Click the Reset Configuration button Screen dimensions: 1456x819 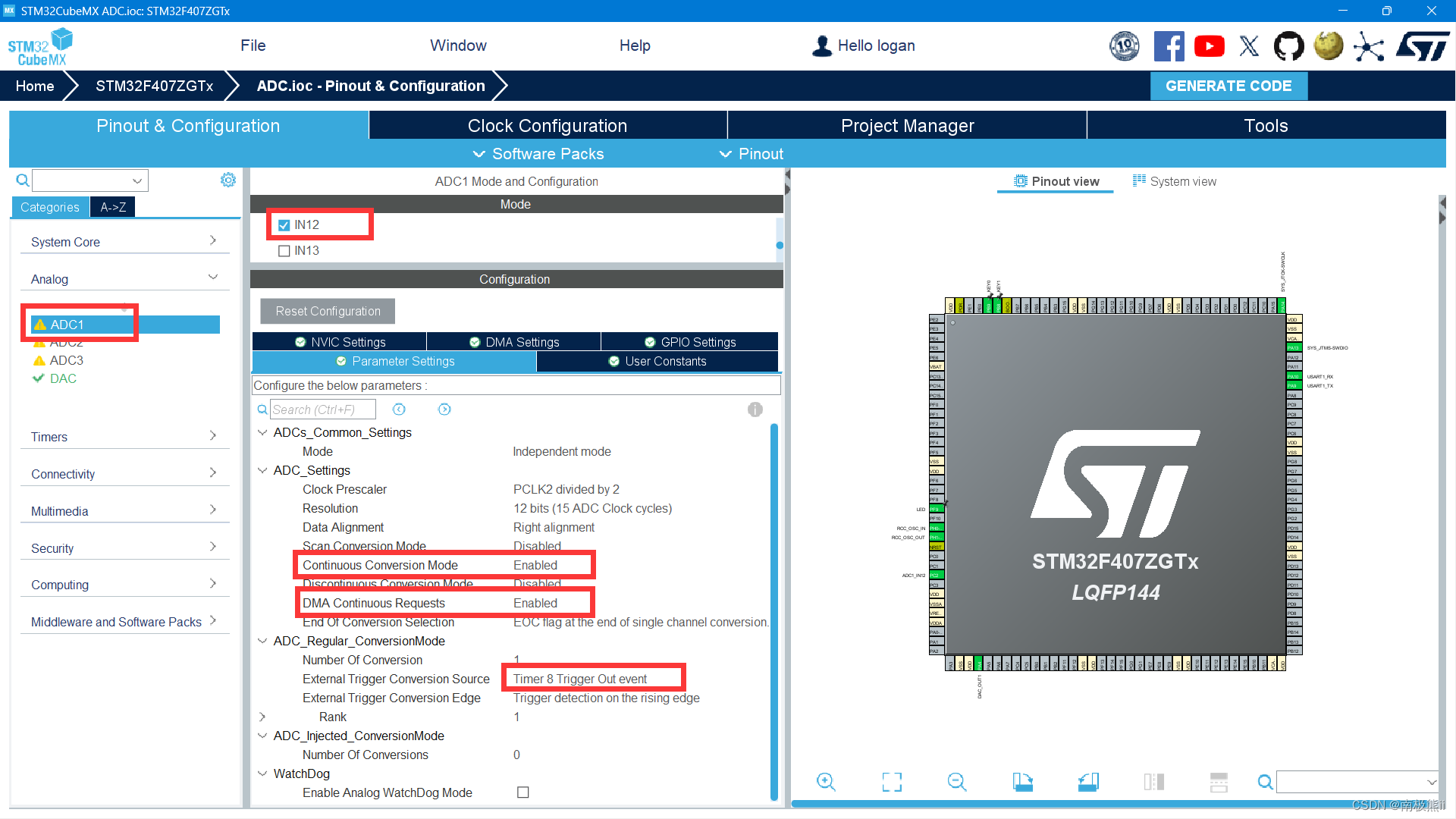coord(328,311)
